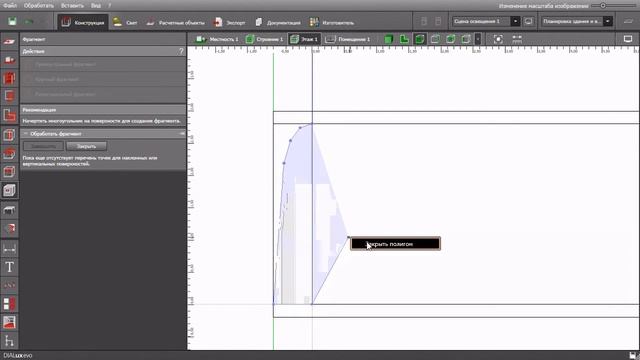Open the Вид menu
Viewport: 640px width, 360px height.
tap(96, 6)
